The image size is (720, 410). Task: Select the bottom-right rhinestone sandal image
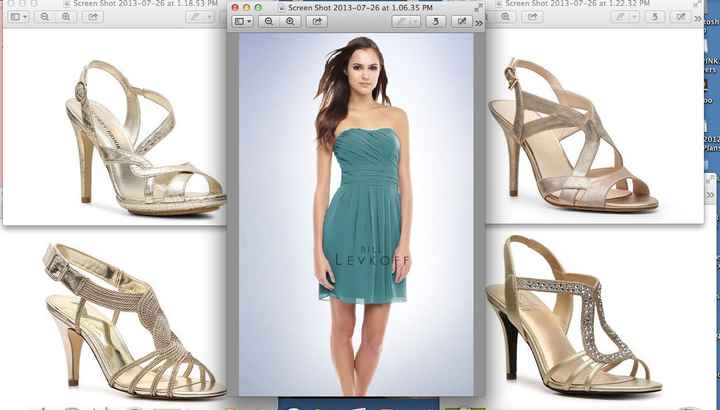573,315
